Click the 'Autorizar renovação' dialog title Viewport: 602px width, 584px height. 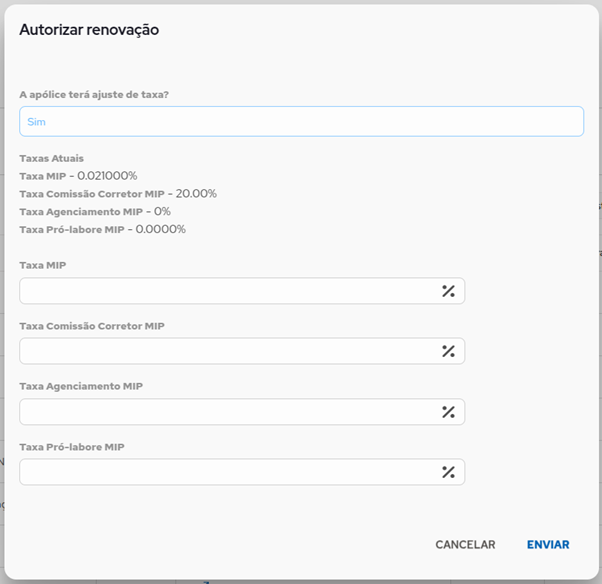point(89,30)
